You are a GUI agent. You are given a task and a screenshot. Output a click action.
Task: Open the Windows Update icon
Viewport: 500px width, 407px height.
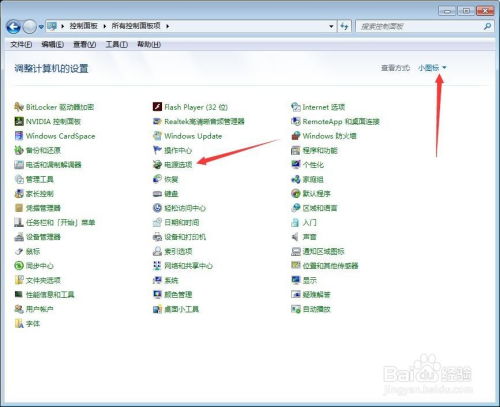coord(157,136)
